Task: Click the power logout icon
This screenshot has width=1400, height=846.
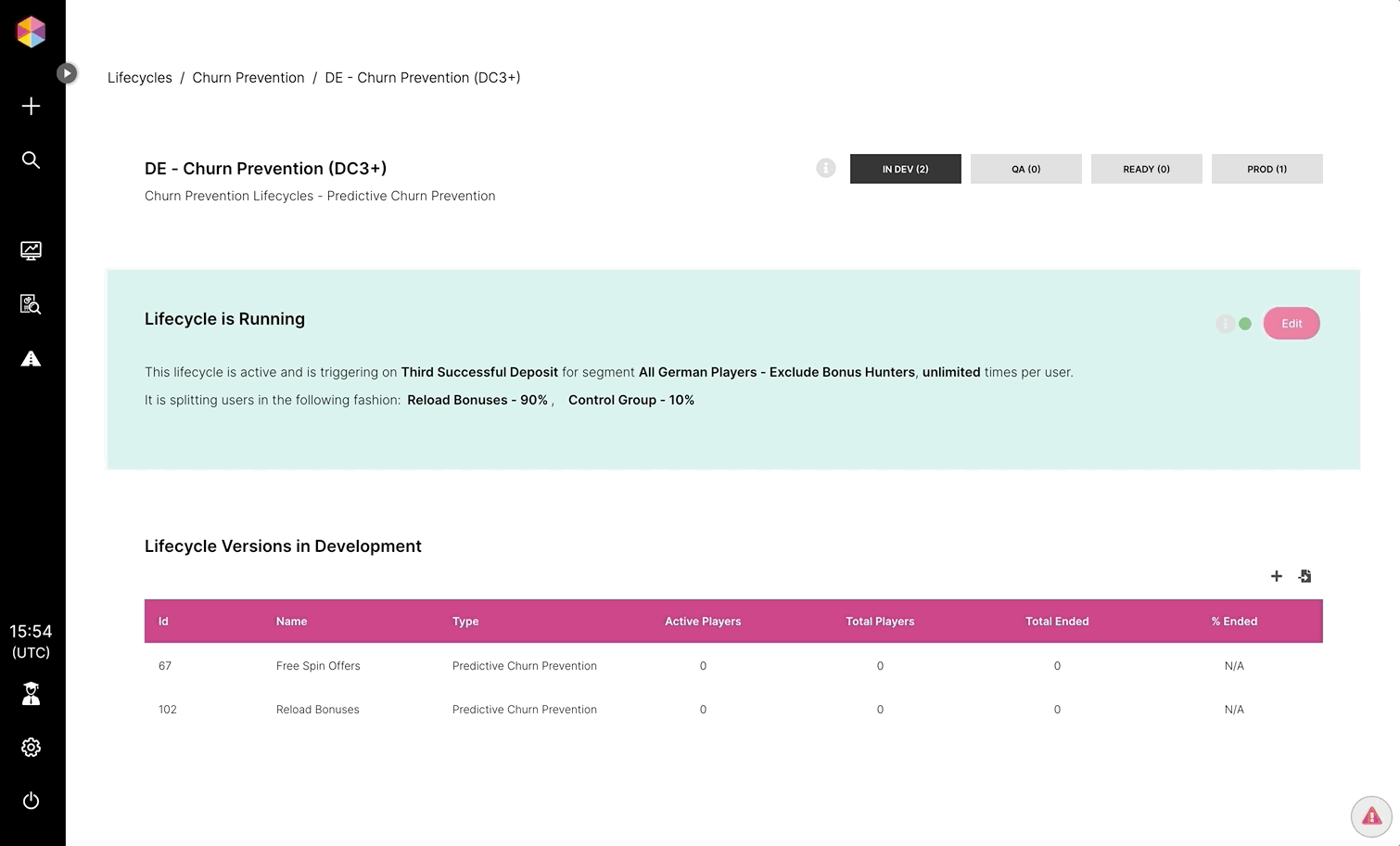Action: point(31,801)
